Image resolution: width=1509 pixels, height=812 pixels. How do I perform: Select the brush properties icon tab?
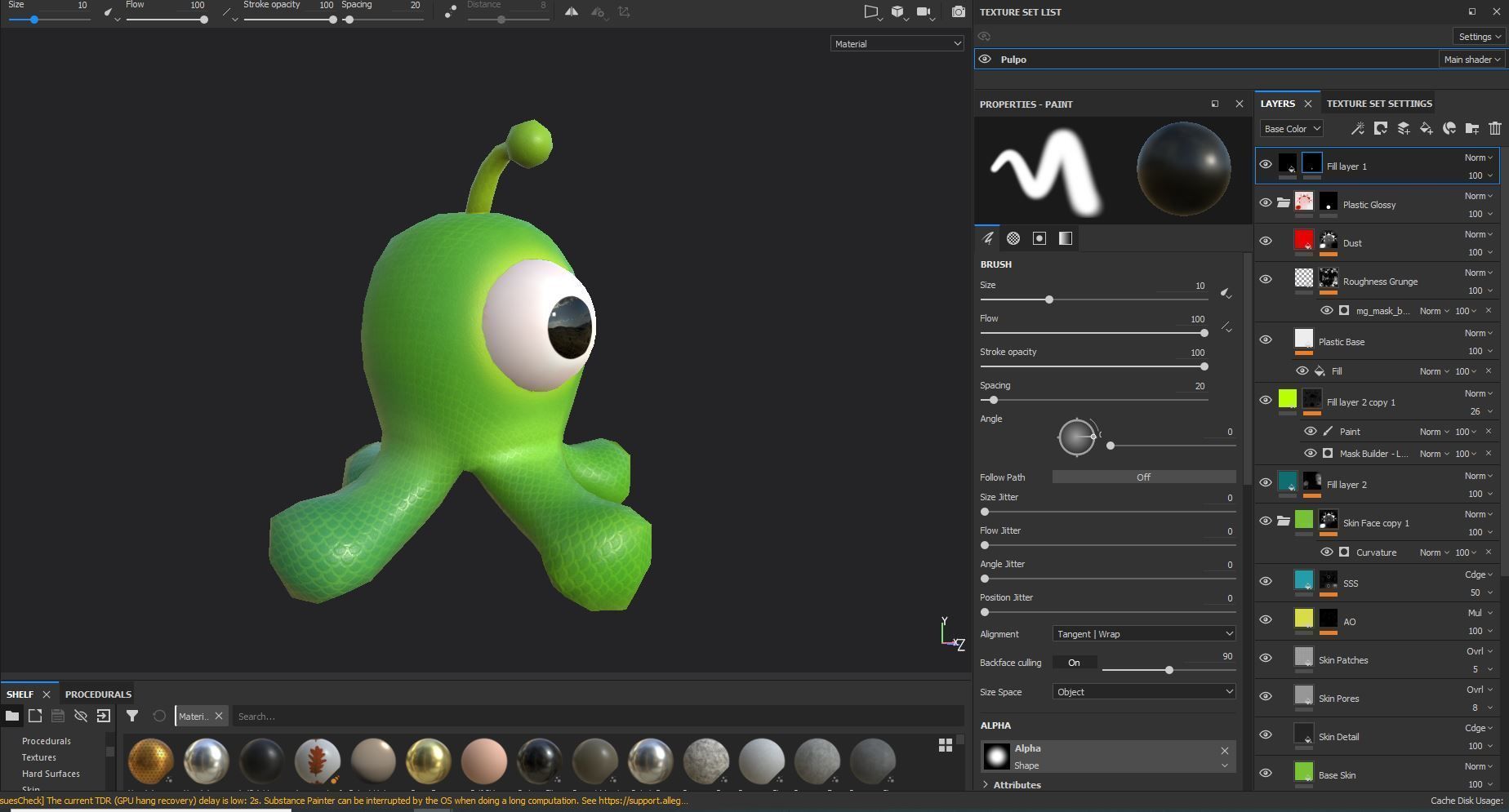pos(987,238)
